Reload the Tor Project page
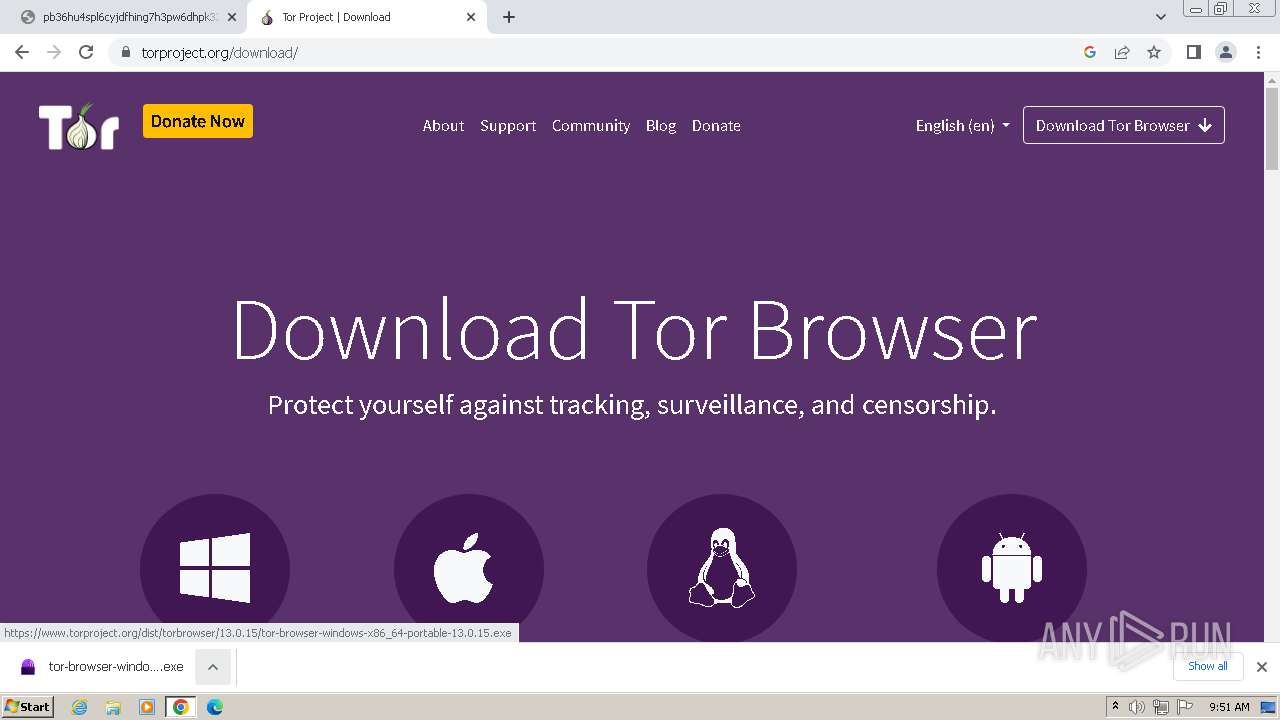The width and height of the screenshot is (1280, 720). click(x=86, y=52)
